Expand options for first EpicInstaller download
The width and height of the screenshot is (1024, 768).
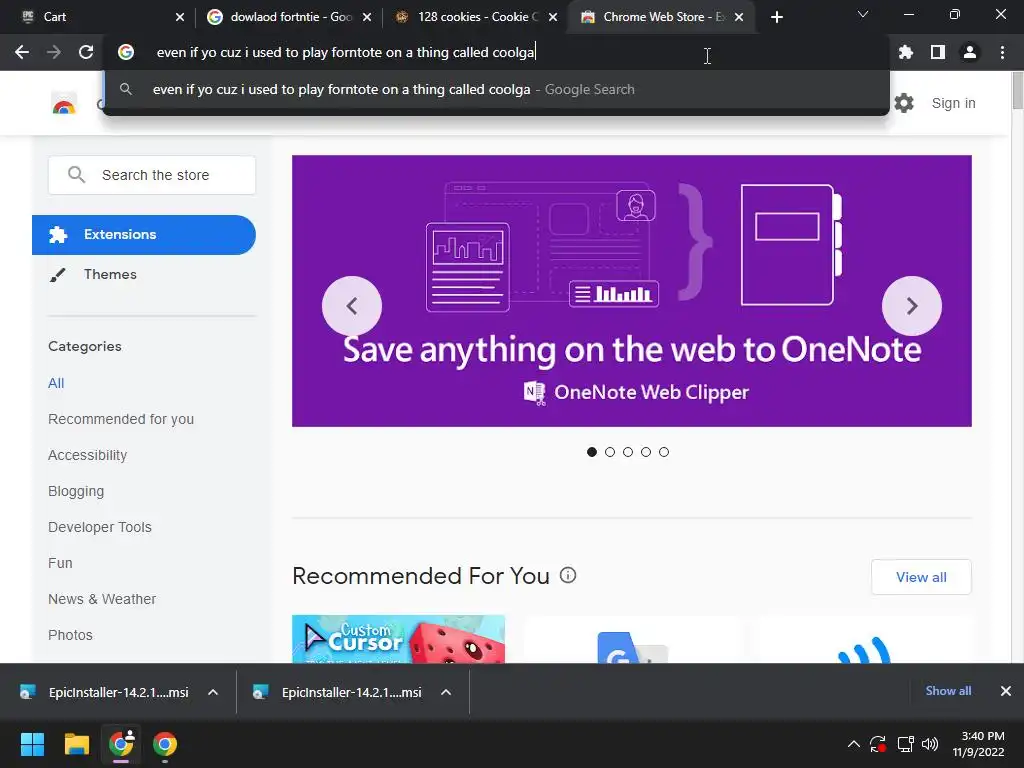pyautogui.click(x=213, y=692)
